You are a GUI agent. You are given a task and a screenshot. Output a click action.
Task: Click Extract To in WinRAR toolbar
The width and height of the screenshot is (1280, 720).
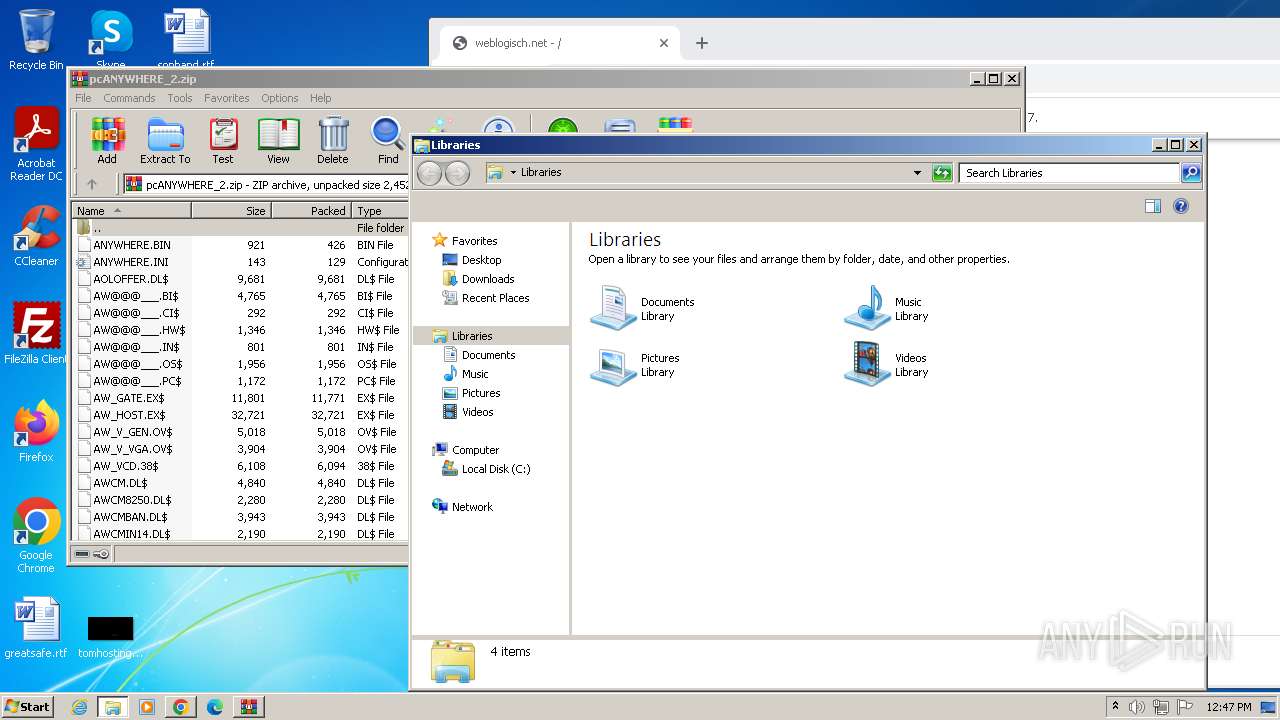[x=165, y=140]
